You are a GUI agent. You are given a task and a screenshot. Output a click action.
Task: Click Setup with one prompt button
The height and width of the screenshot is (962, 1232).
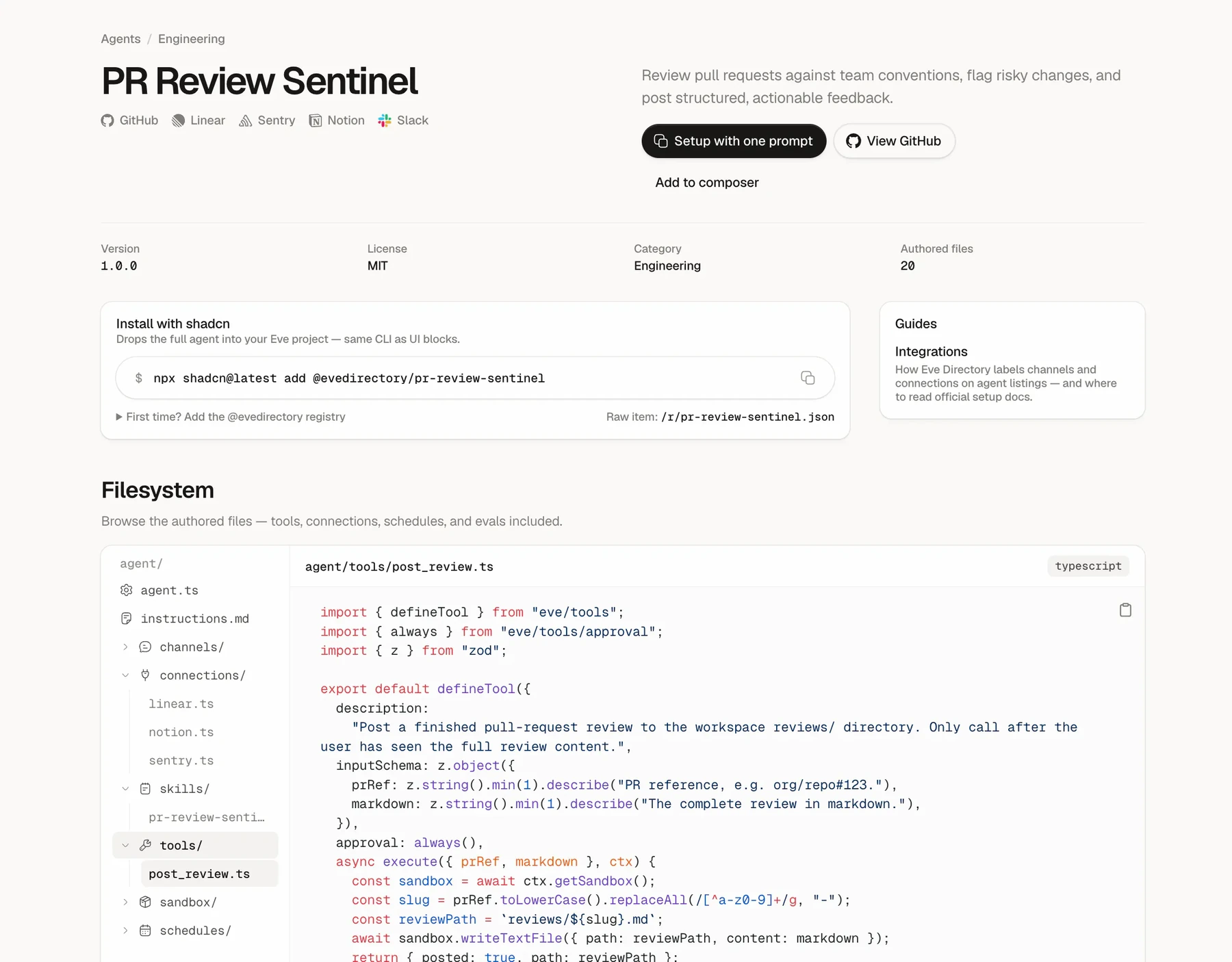click(734, 141)
